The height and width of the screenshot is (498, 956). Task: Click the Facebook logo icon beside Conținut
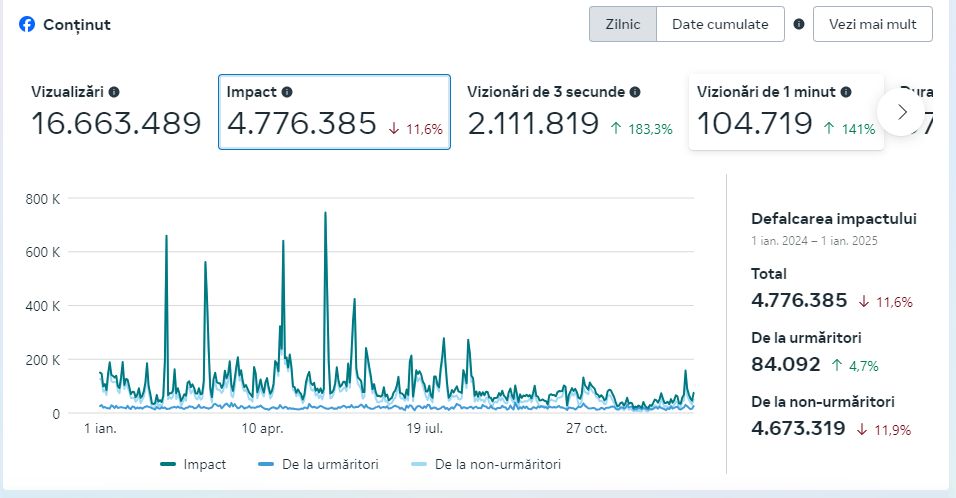(27, 24)
